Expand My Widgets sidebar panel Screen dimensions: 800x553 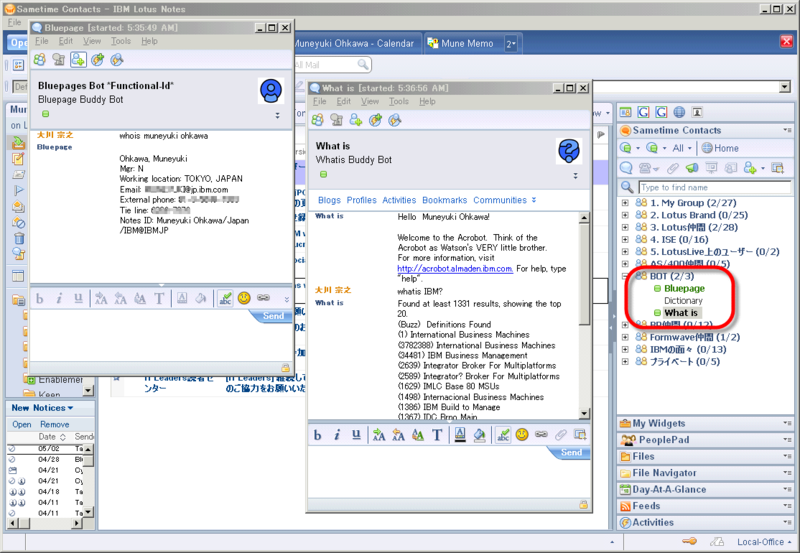[705, 423]
